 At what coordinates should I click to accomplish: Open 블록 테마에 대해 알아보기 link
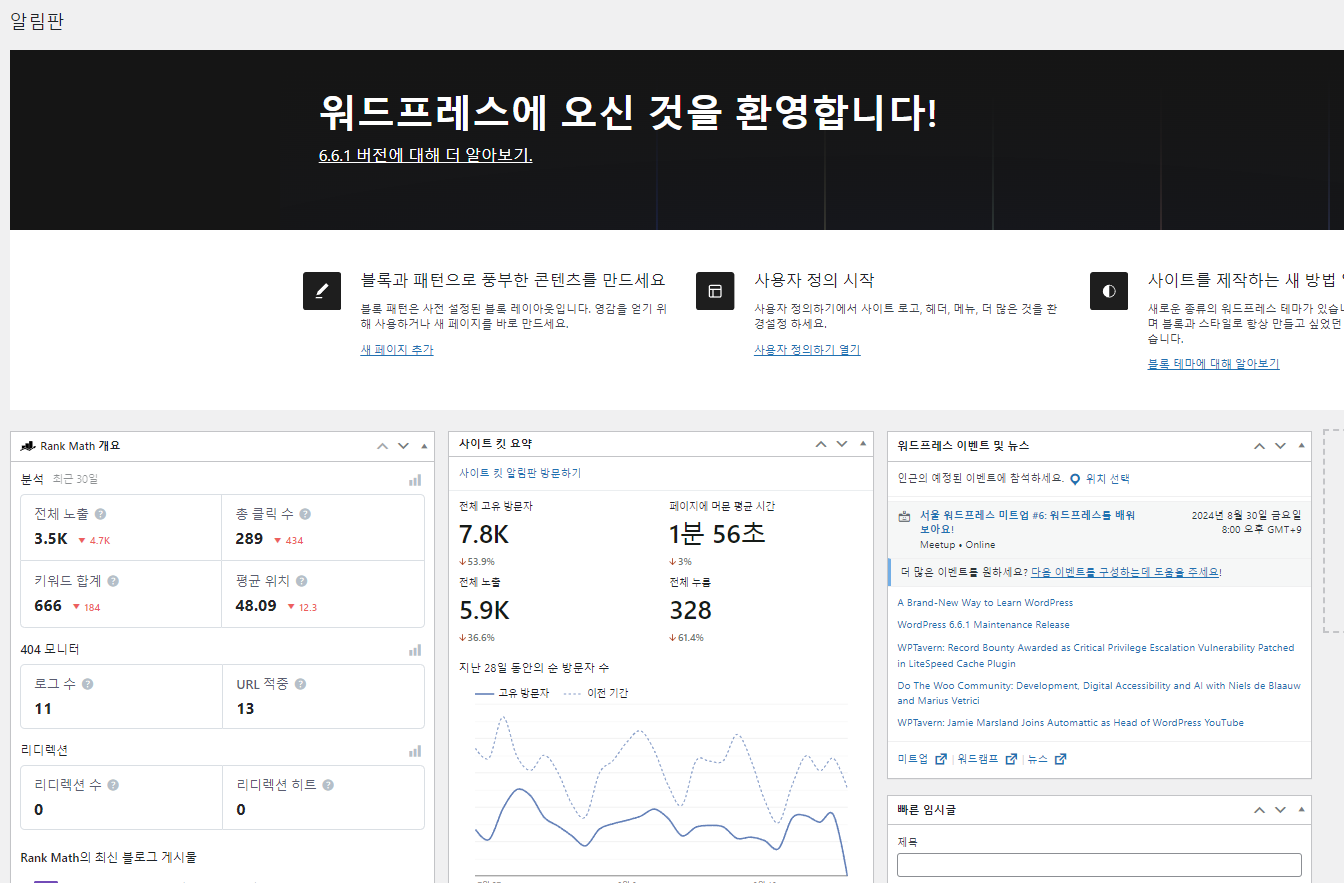point(1213,364)
